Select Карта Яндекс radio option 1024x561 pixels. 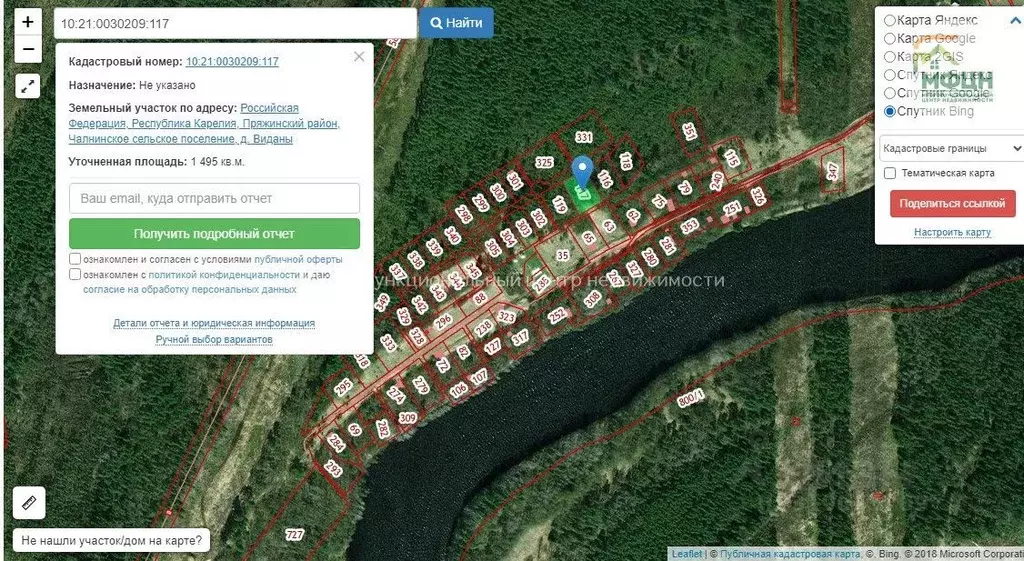(889, 20)
